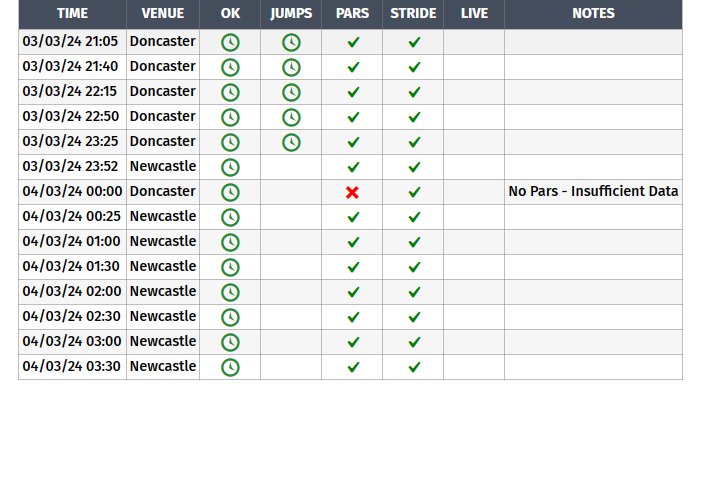Click the PARS checkmark for Newcastle 01:30
723x483 pixels.
[x=352, y=267]
